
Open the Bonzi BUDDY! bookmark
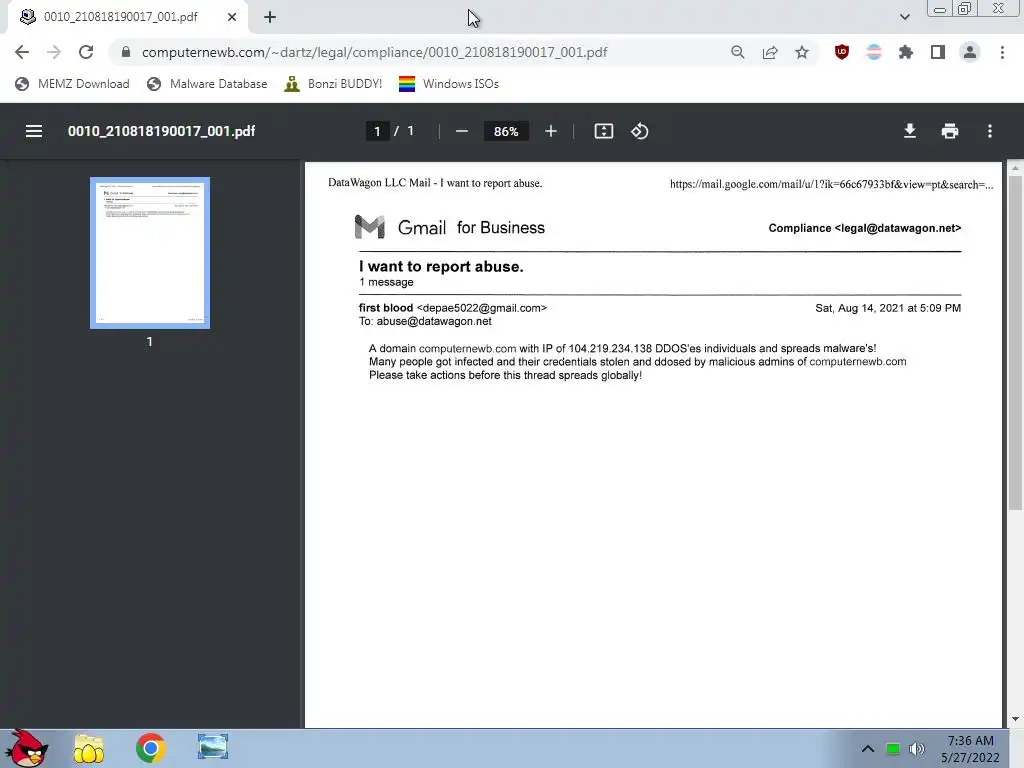click(334, 84)
